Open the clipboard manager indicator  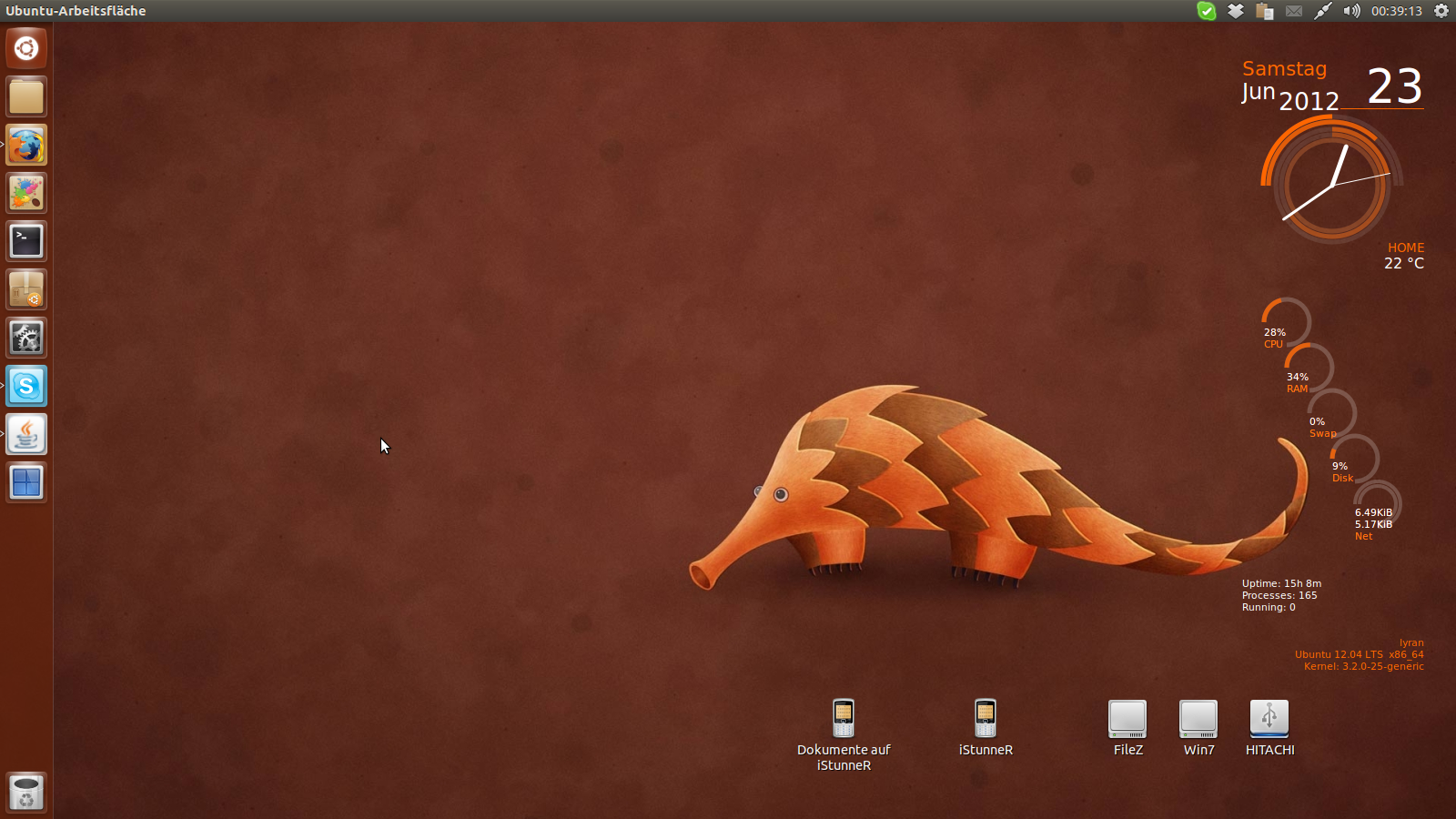pos(1265,11)
